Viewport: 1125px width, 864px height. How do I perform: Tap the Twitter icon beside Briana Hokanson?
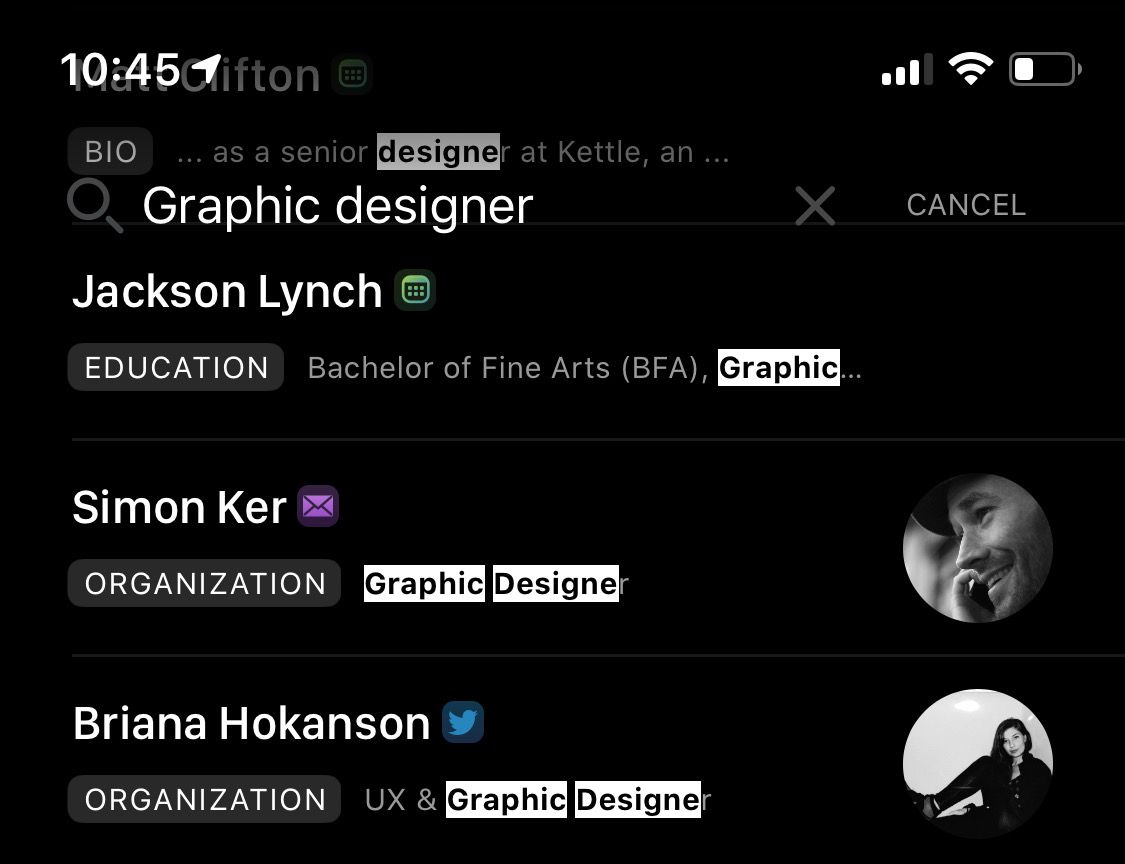(x=463, y=722)
